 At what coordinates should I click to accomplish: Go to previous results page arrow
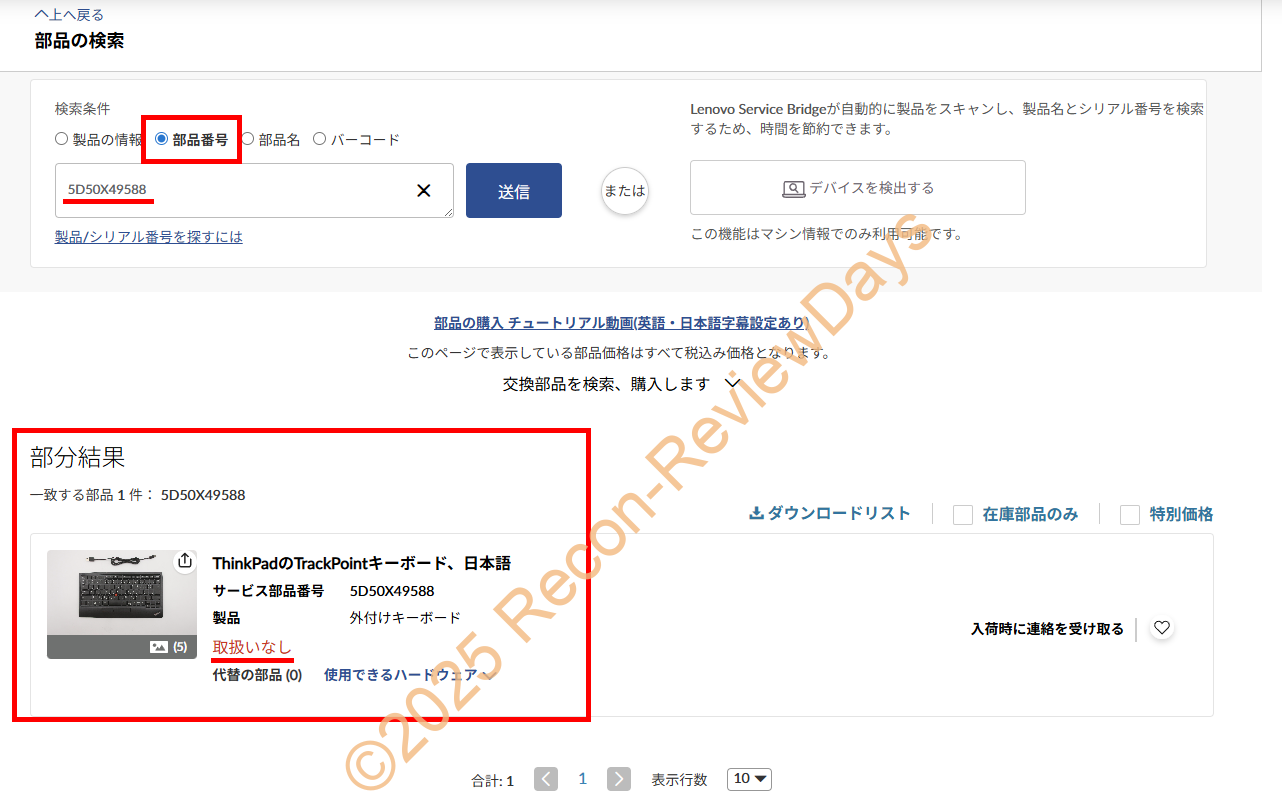[545, 779]
